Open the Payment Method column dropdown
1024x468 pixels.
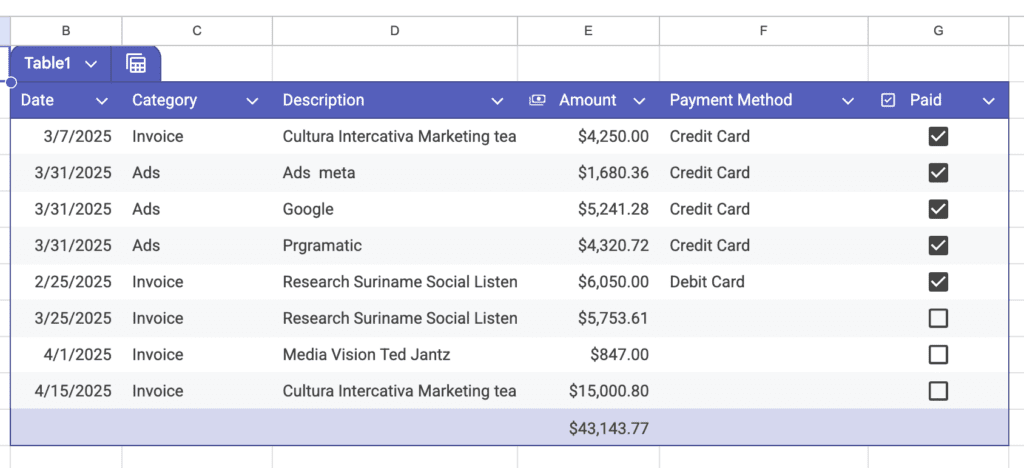point(848,100)
